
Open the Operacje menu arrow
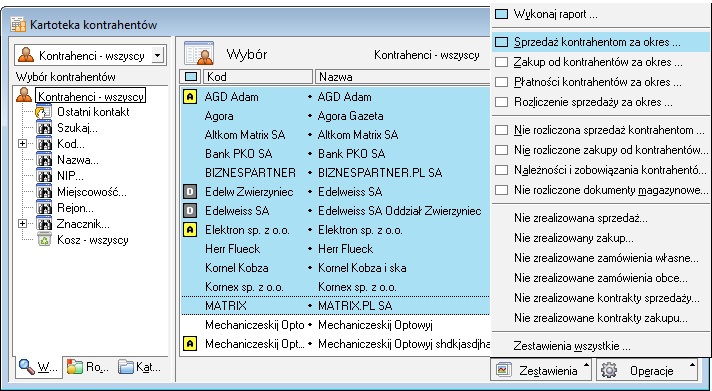click(x=692, y=364)
